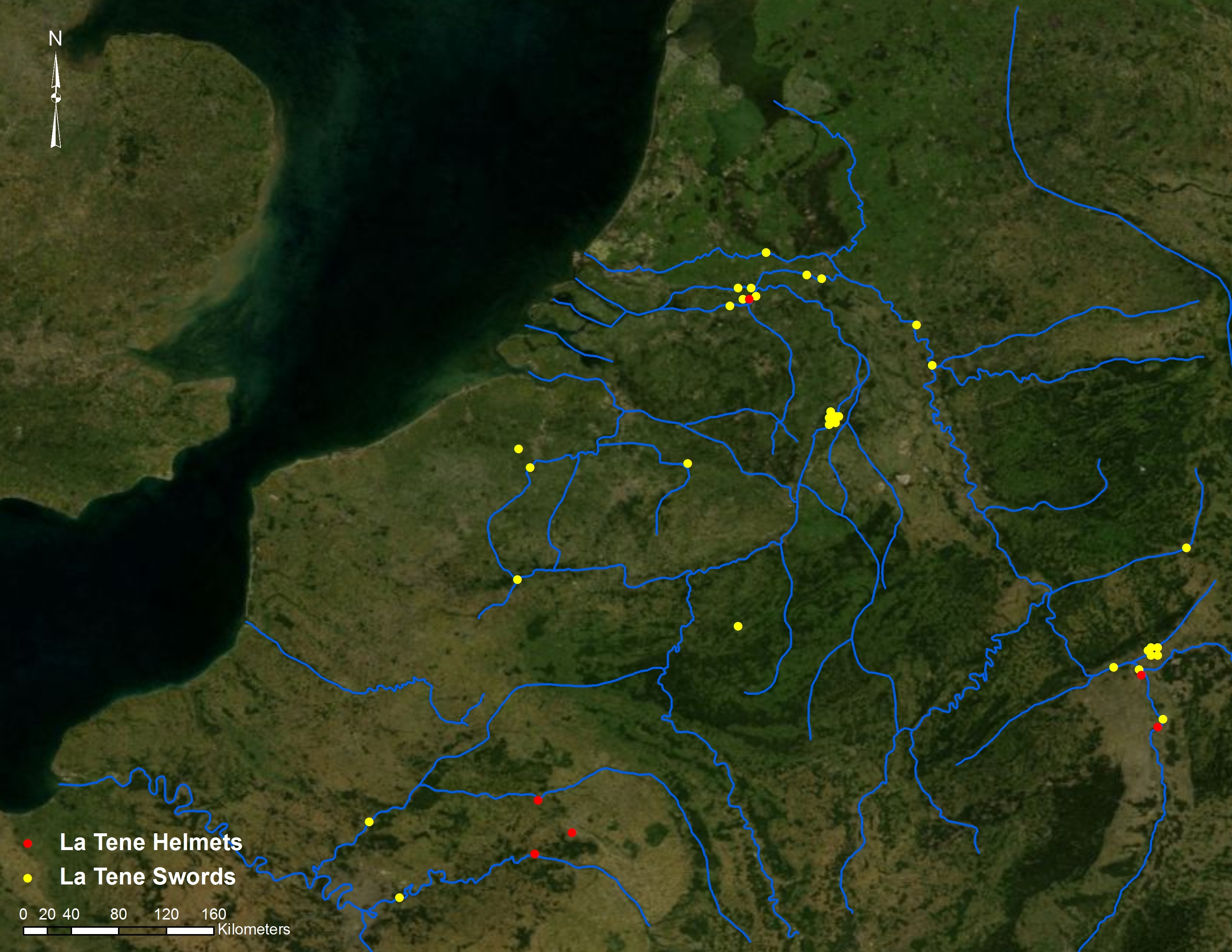Click the 'La Tene Helmets' legend label
The height and width of the screenshot is (952, 1232).
click(150, 843)
